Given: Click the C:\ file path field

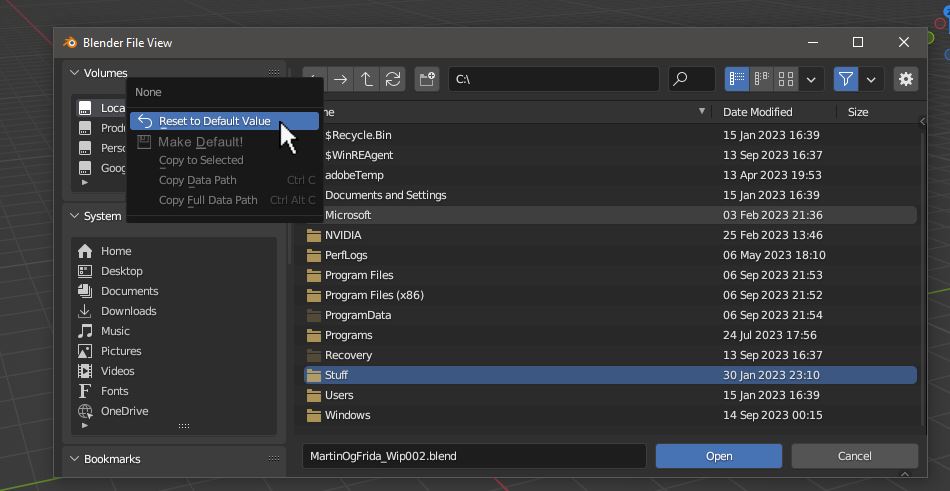Looking at the screenshot, I should click(x=554, y=79).
